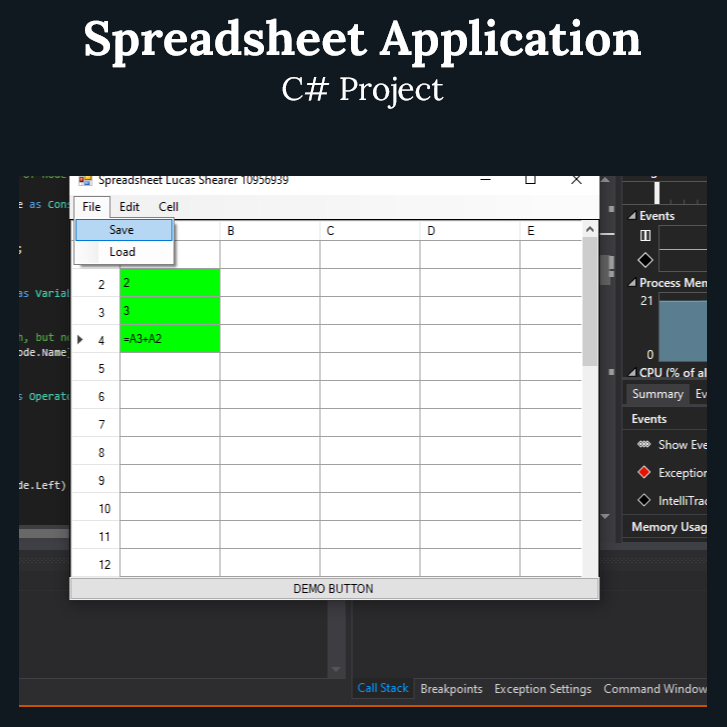Collapse the Events section in diagnostics
Image resolution: width=727 pixels, height=727 pixels.
(x=632, y=216)
